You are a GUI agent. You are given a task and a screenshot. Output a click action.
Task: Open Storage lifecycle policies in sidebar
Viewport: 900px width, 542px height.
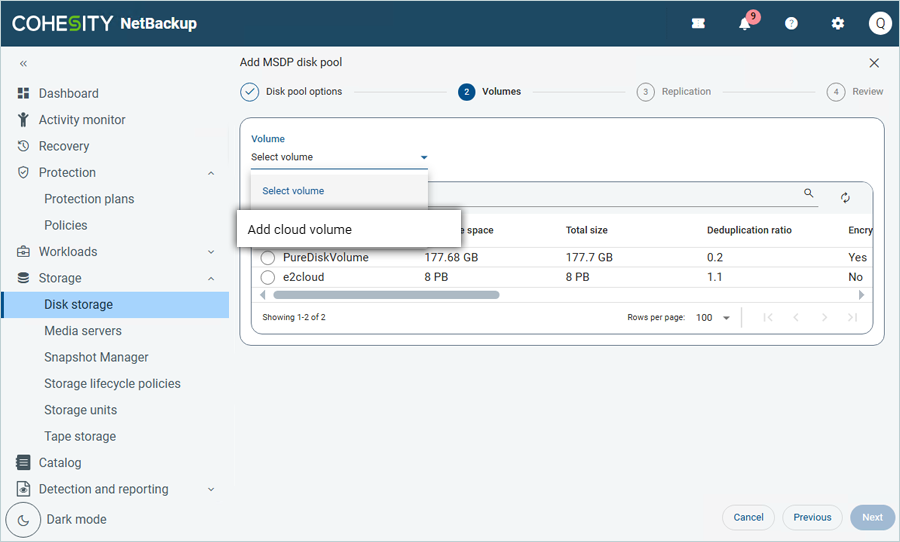(x=112, y=384)
